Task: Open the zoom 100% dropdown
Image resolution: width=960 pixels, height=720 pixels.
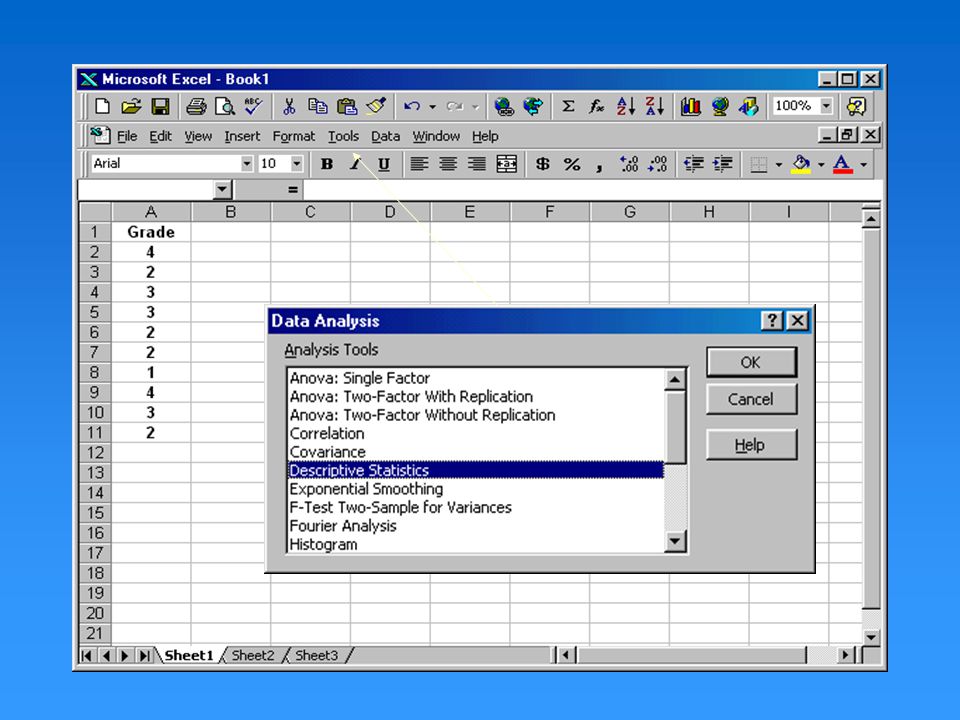Action: tap(826, 106)
